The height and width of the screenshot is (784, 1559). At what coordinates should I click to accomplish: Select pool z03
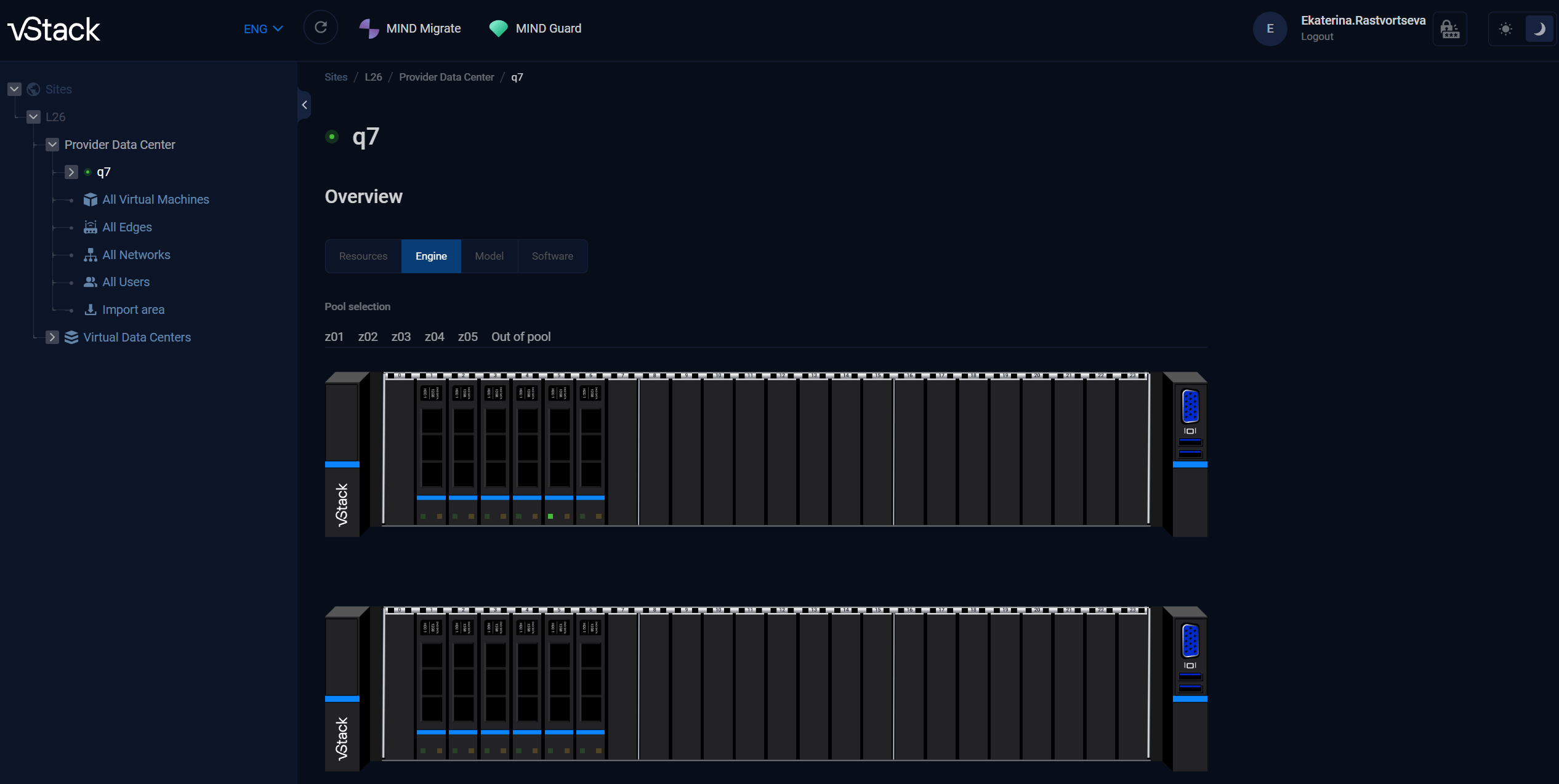pos(401,337)
